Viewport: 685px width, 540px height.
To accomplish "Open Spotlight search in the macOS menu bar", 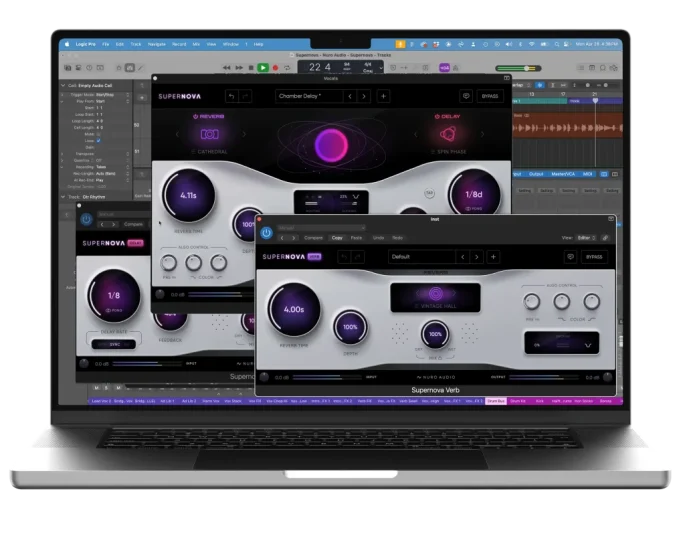I will pyautogui.click(x=557, y=44).
